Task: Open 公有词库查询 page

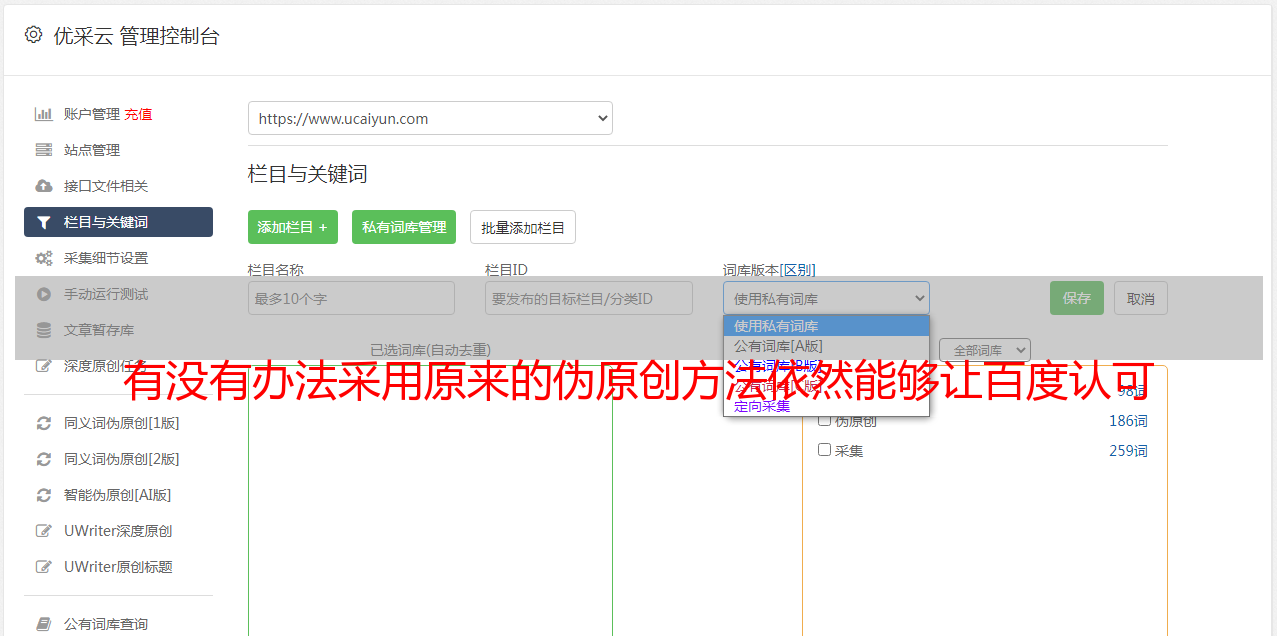Action: [x=106, y=624]
